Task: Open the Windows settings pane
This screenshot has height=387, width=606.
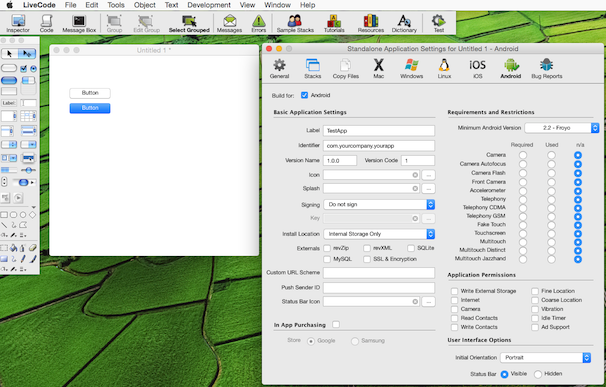Action: coord(411,68)
